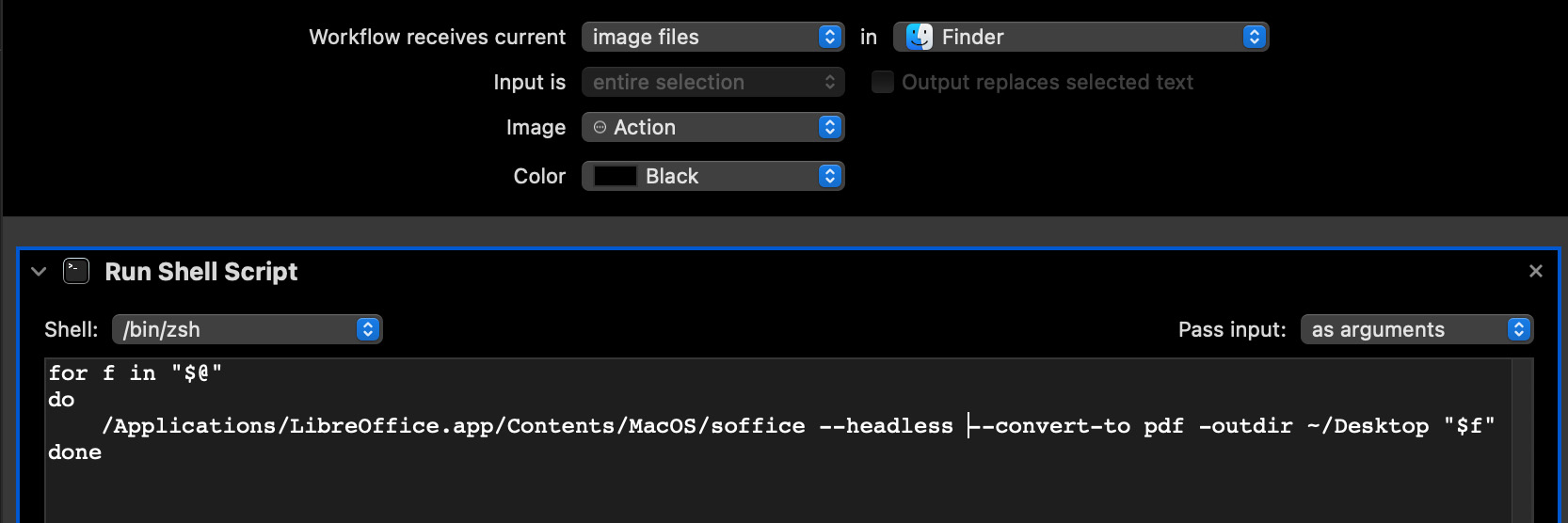The image size is (1568, 523).
Task: Select the Run Shell Script action title
Action: 200,272
